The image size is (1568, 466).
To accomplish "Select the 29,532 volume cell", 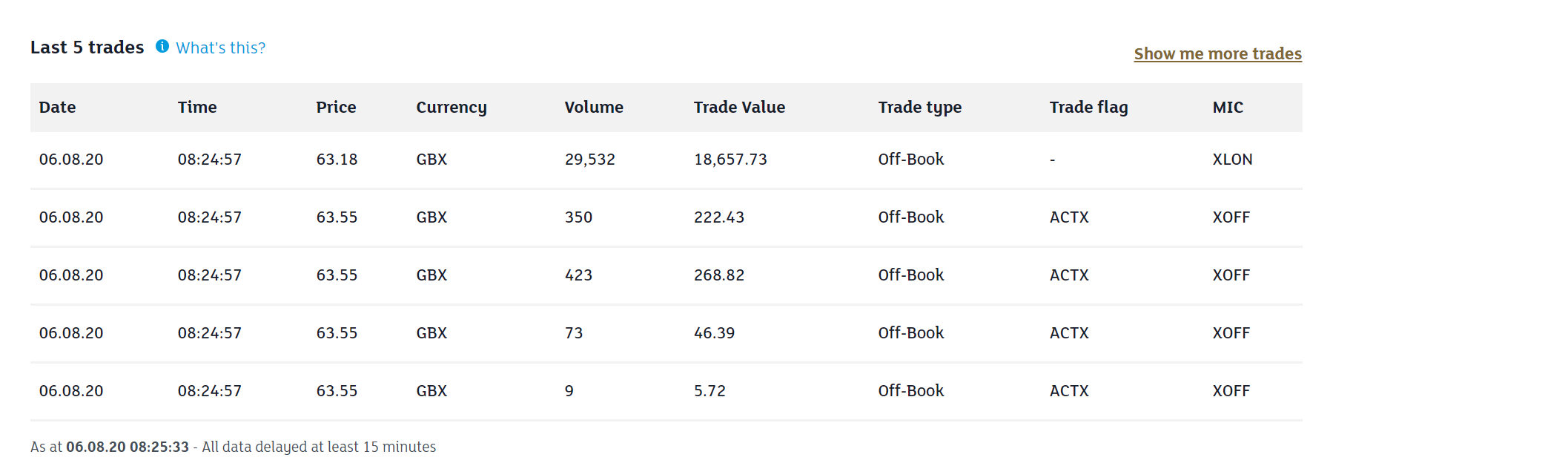I will coord(590,160).
